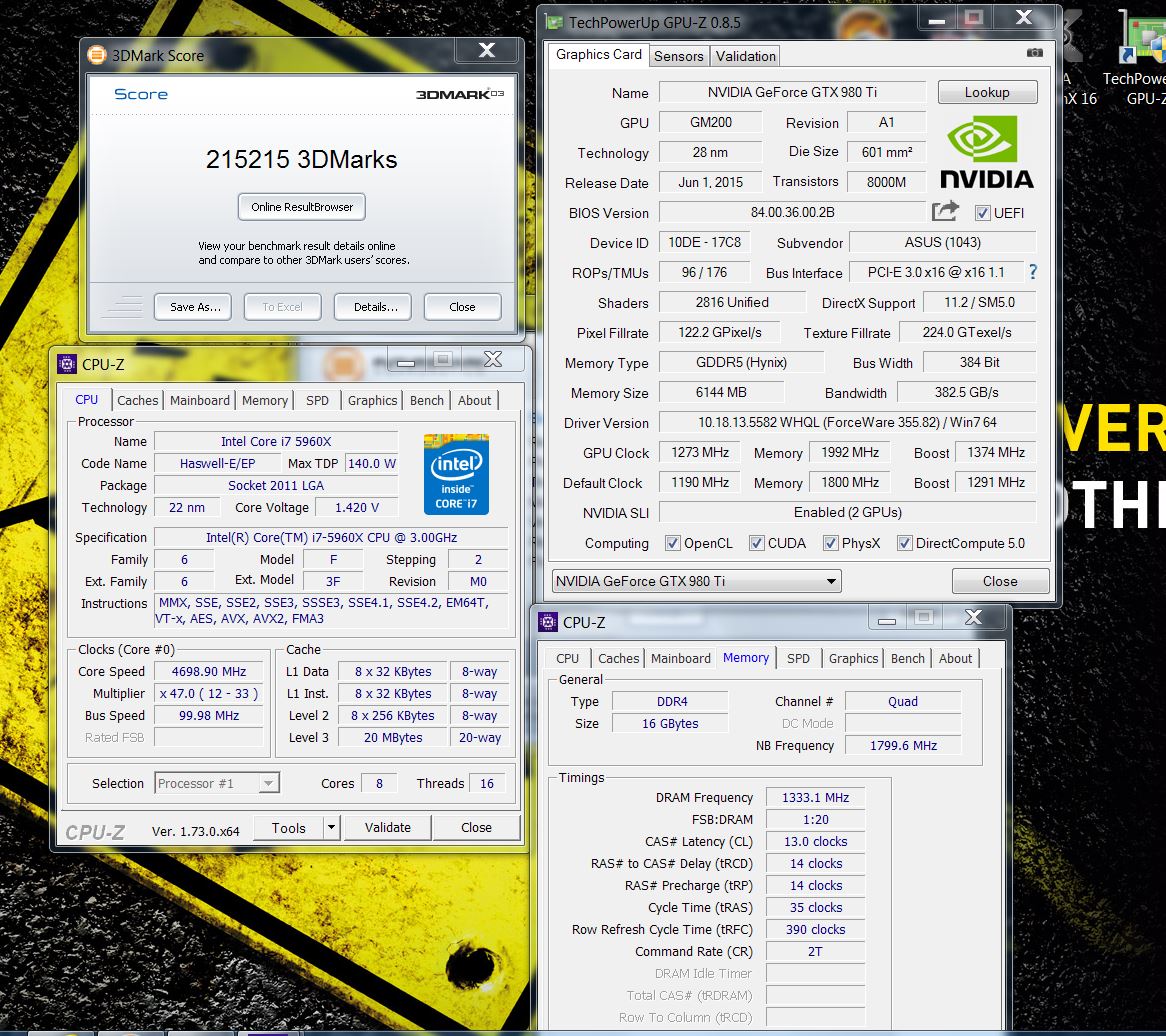Click the Core Voltage value 1.420 V
This screenshot has width=1166, height=1036.
click(357, 507)
